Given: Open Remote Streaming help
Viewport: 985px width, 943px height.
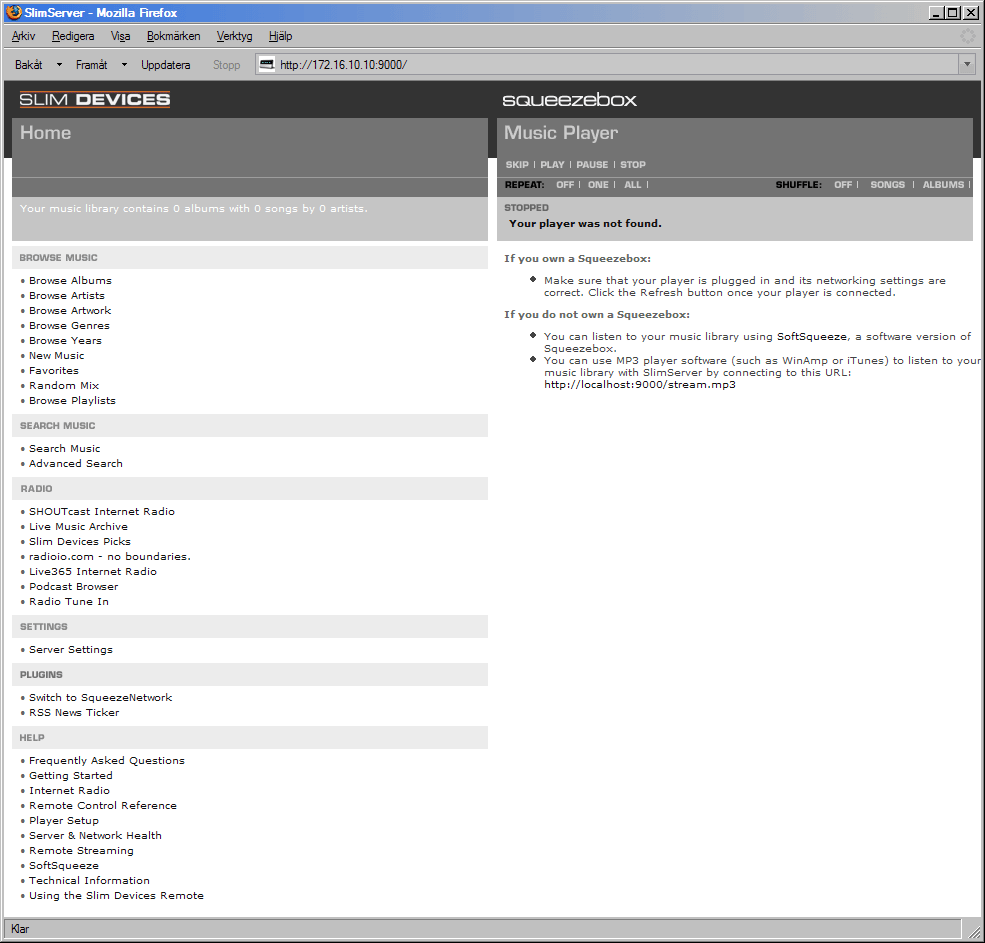Looking at the screenshot, I should [x=82, y=851].
